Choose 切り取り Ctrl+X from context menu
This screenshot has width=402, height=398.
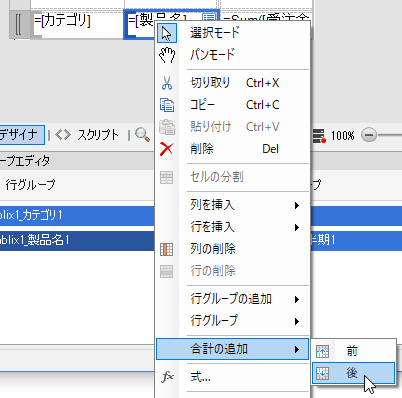point(233,83)
